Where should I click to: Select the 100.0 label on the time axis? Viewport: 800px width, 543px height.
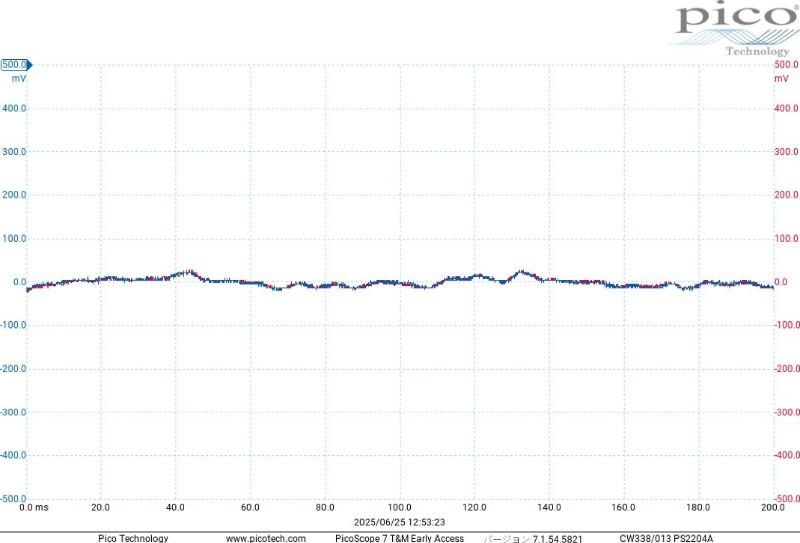(x=400, y=507)
